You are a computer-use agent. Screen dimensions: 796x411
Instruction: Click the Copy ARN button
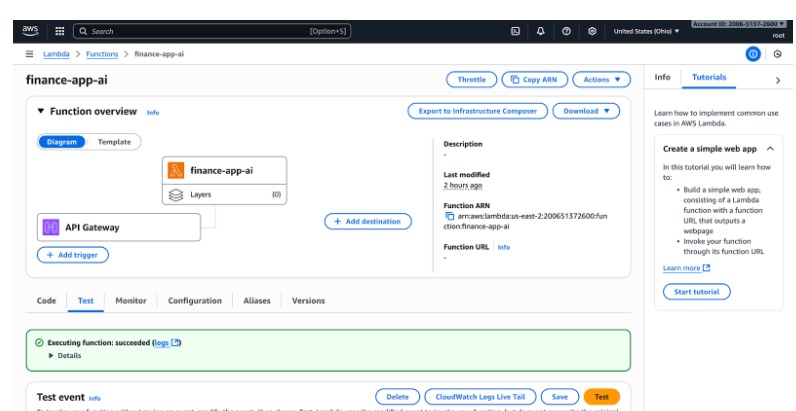pos(535,80)
